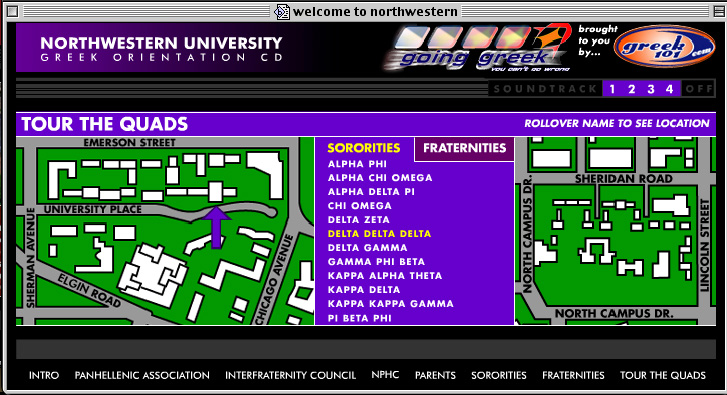The width and height of the screenshot is (727, 395).
Task: Click the greek101.com oval logo
Action: 664,46
